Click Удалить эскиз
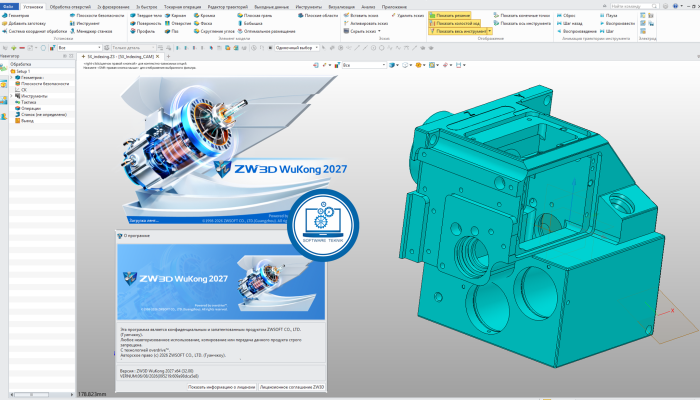 tap(407, 15)
